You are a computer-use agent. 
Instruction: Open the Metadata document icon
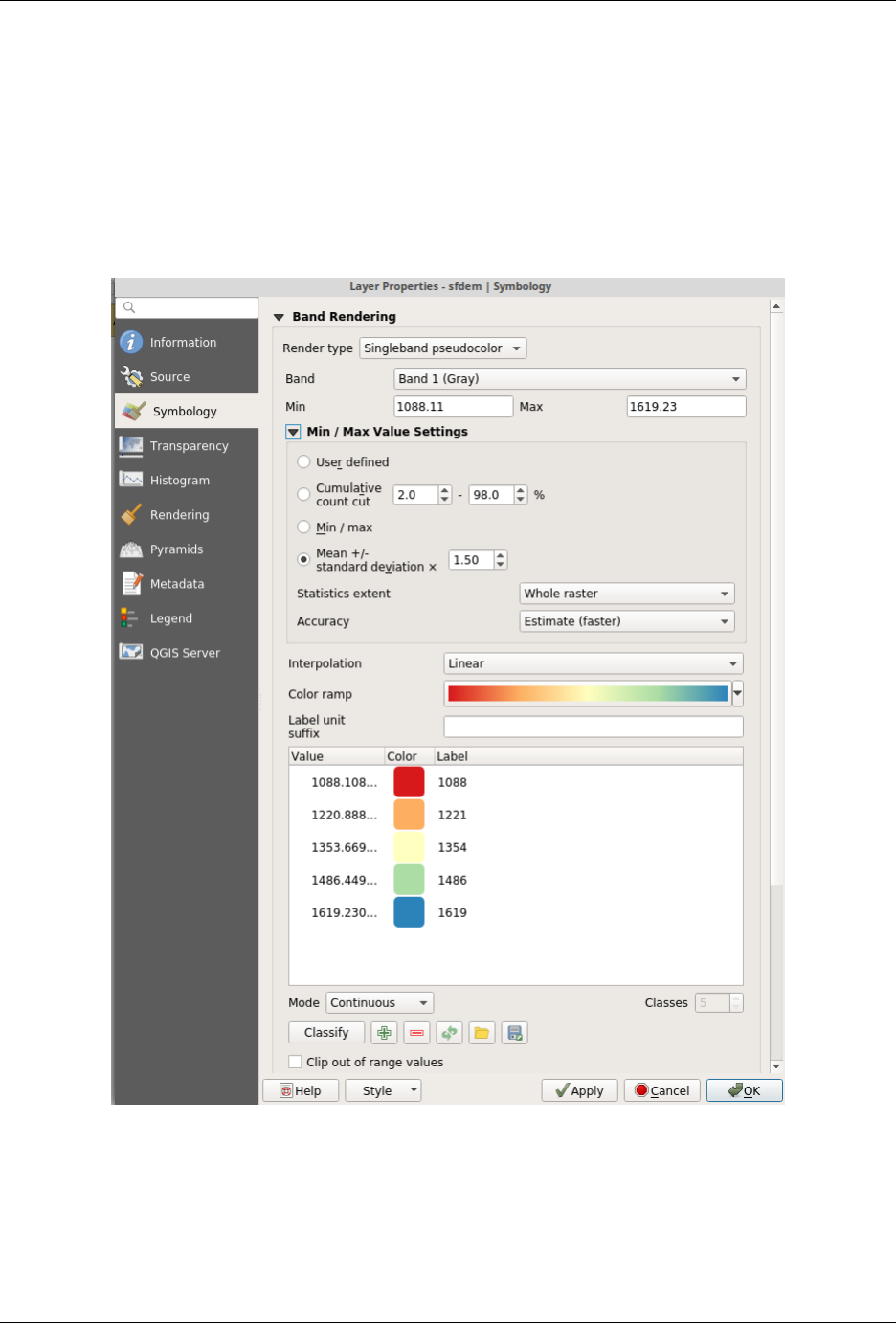[131, 583]
